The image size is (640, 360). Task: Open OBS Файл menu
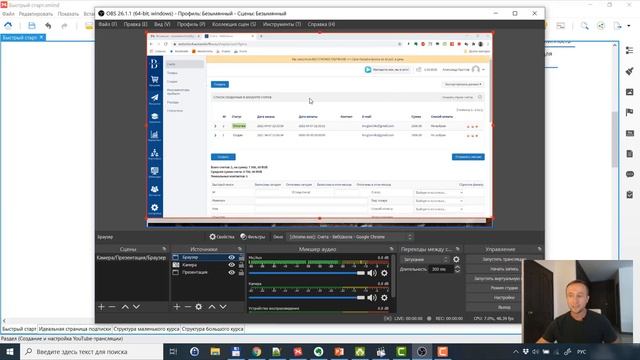[x=107, y=24]
